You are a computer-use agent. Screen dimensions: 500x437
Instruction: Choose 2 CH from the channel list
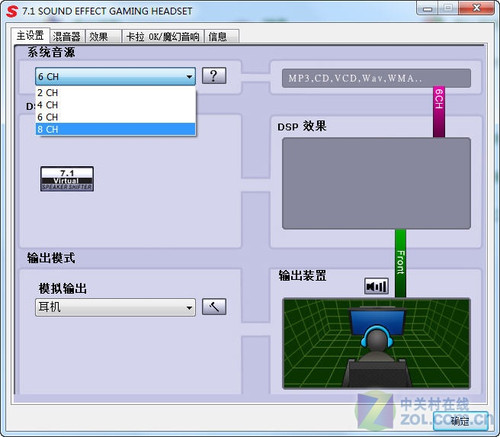click(x=115, y=93)
